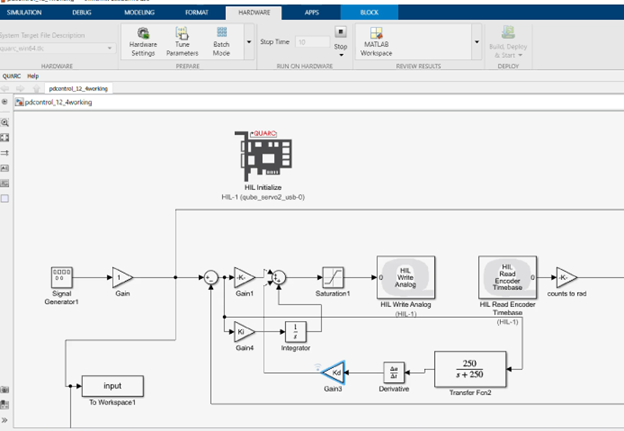624x431 pixels.
Task: Click the HIL Read Encoder Timebase block
Action: [509, 277]
